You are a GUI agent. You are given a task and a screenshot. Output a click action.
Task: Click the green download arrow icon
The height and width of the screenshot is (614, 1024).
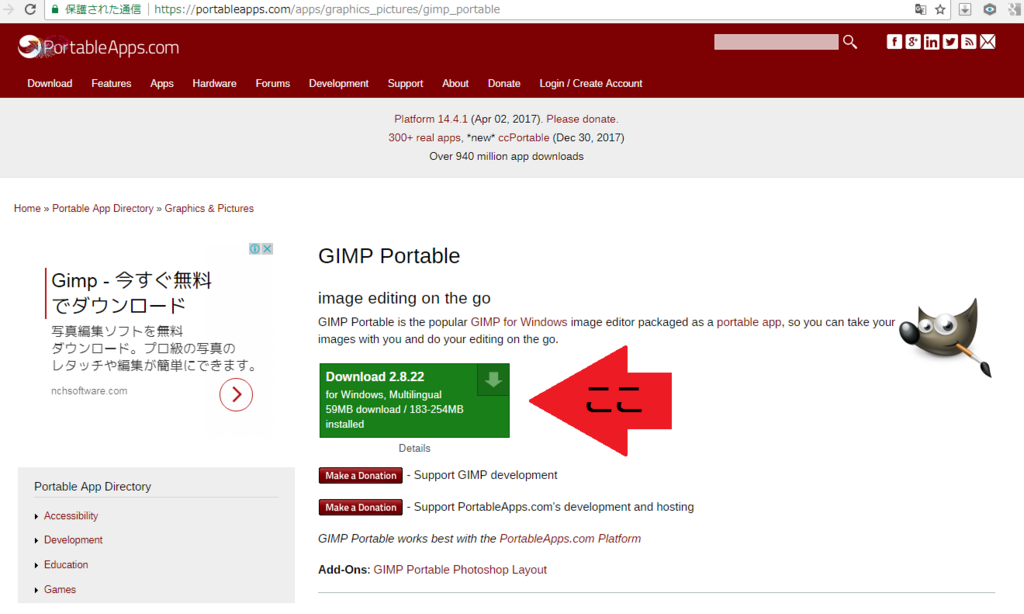(493, 380)
